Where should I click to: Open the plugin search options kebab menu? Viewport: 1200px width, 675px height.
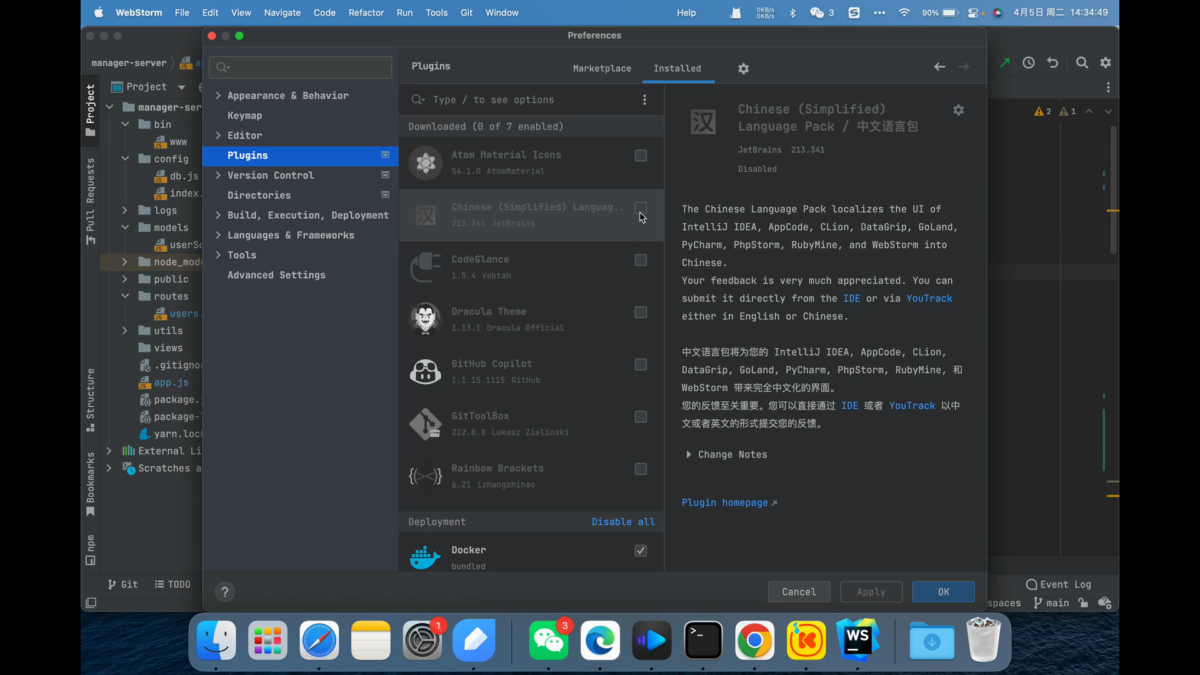pos(644,100)
